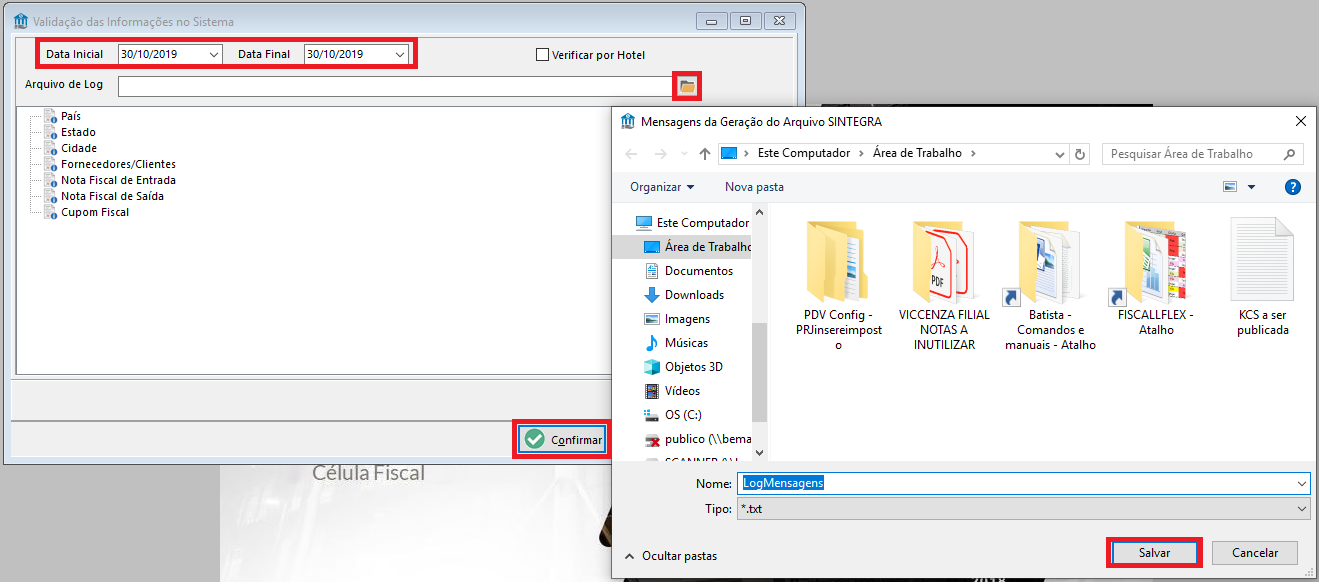Viewport: 1319px width, 582px height.
Task: Select the Cidade tree item icon
Action: point(51,148)
